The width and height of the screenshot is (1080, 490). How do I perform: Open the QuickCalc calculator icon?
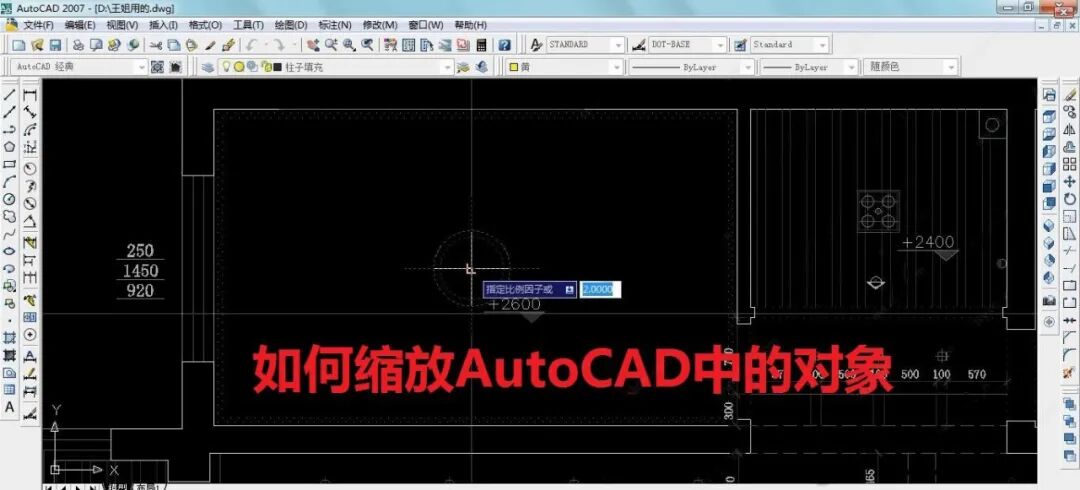481,45
